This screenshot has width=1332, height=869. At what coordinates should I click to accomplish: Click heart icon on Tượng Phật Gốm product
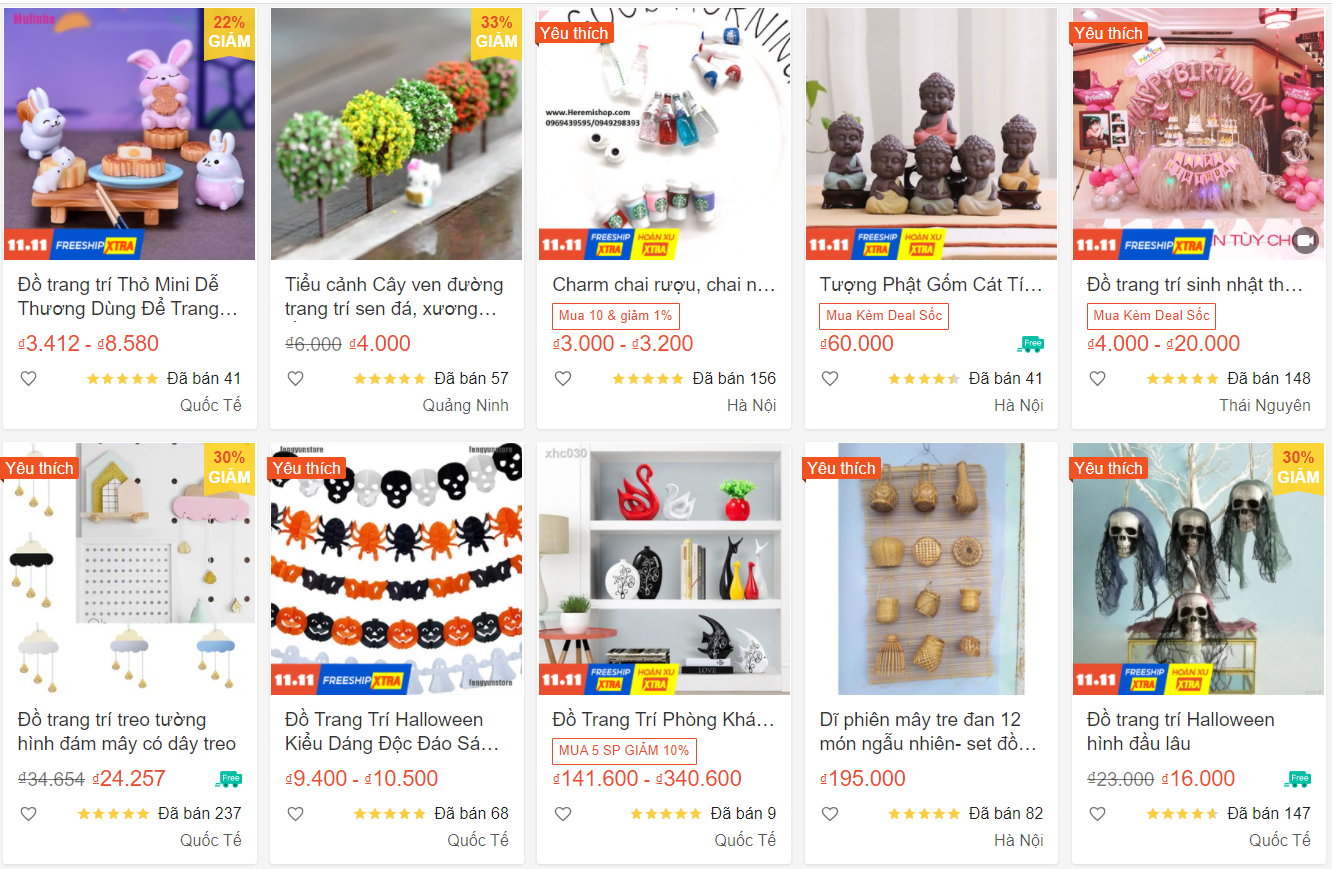pyautogui.click(x=830, y=379)
